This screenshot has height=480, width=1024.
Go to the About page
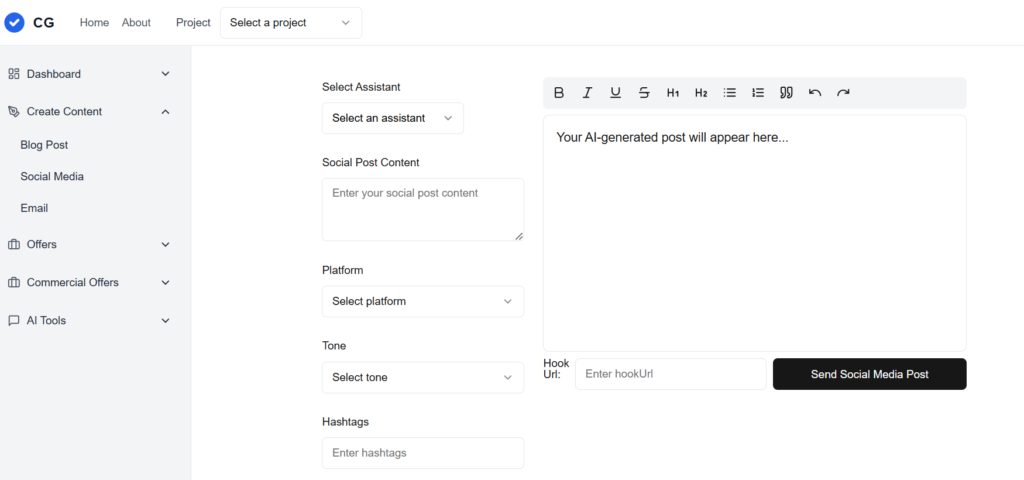pyautogui.click(x=136, y=22)
